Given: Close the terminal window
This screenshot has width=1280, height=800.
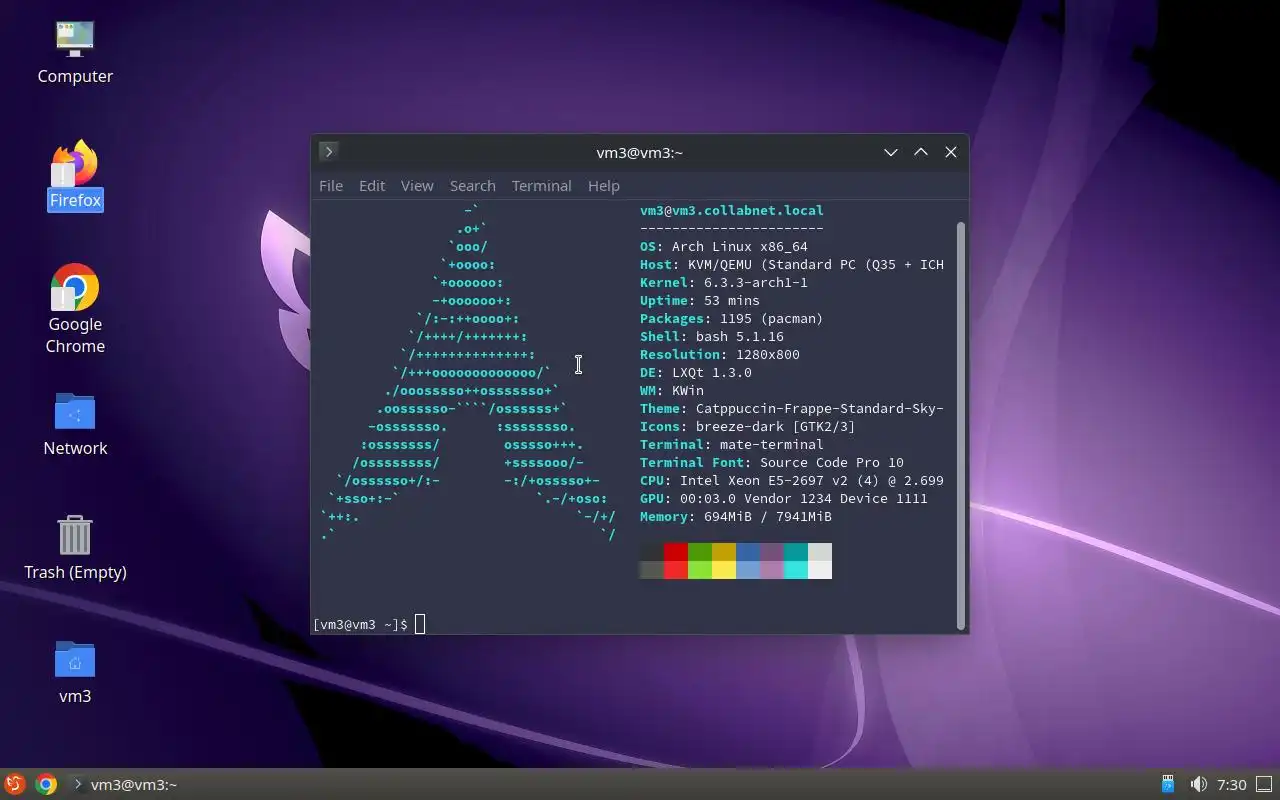Looking at the screenshot, I should (951, 152).
